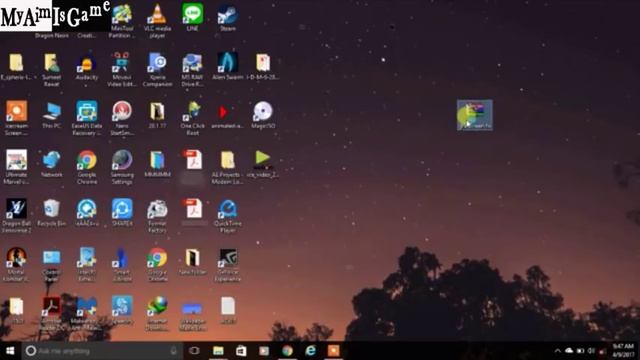This screenshot has width=640, height=360.
Task: Open Google Chrome beside Samsung Settings
Action: 87,167
